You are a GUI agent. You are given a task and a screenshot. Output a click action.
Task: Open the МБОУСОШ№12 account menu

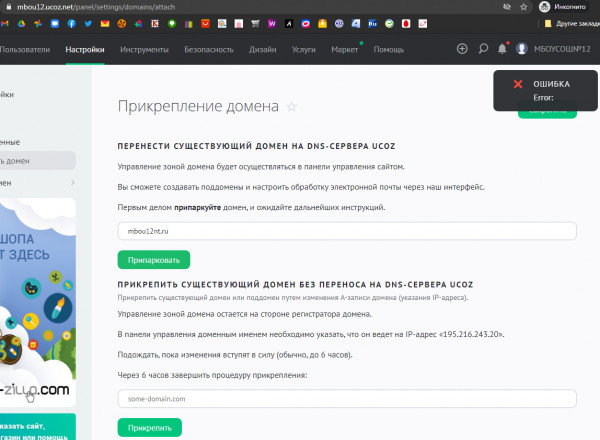[x=562, y=49]
